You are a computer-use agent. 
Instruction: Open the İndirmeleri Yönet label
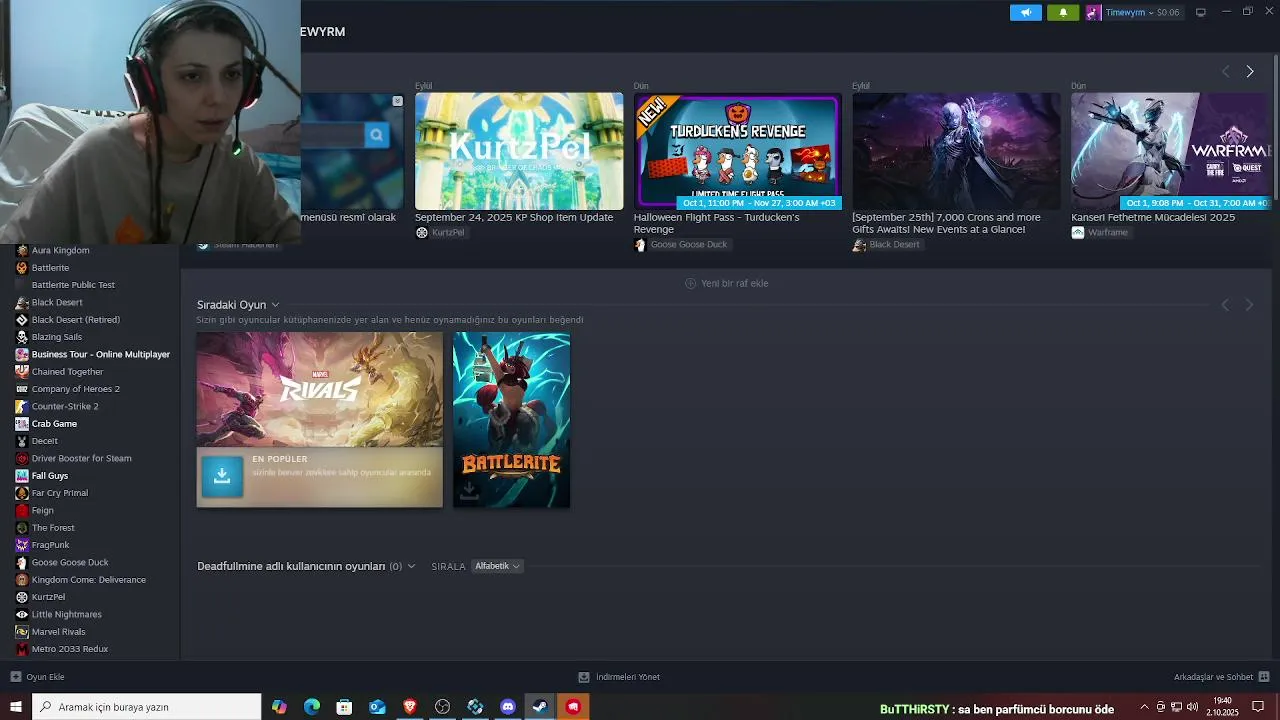pos(628,677)
